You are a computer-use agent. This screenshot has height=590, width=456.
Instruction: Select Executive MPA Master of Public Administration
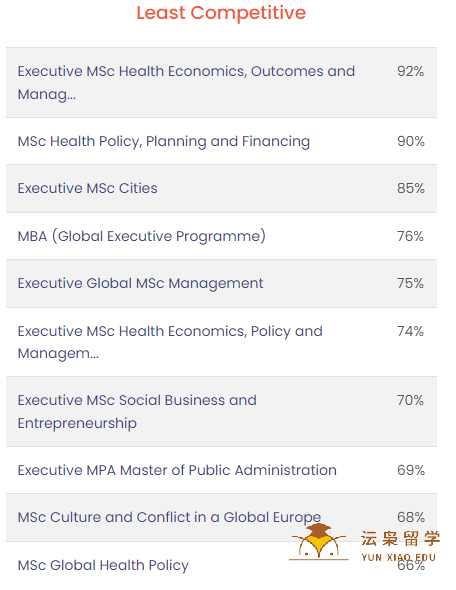pyautogui.click(x=221, y=470)
